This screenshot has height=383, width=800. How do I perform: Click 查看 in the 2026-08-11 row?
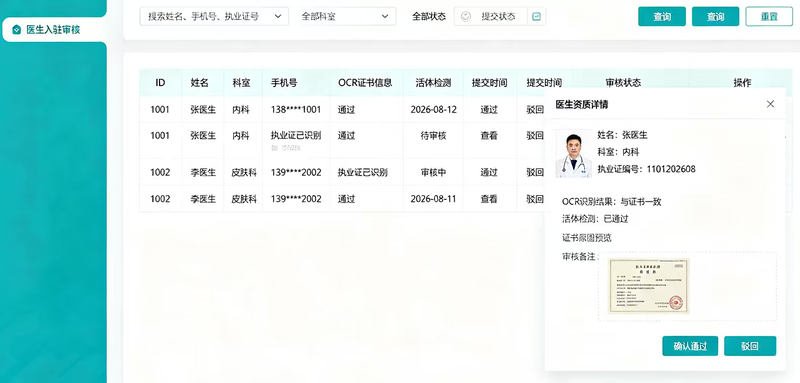(489, 199)
